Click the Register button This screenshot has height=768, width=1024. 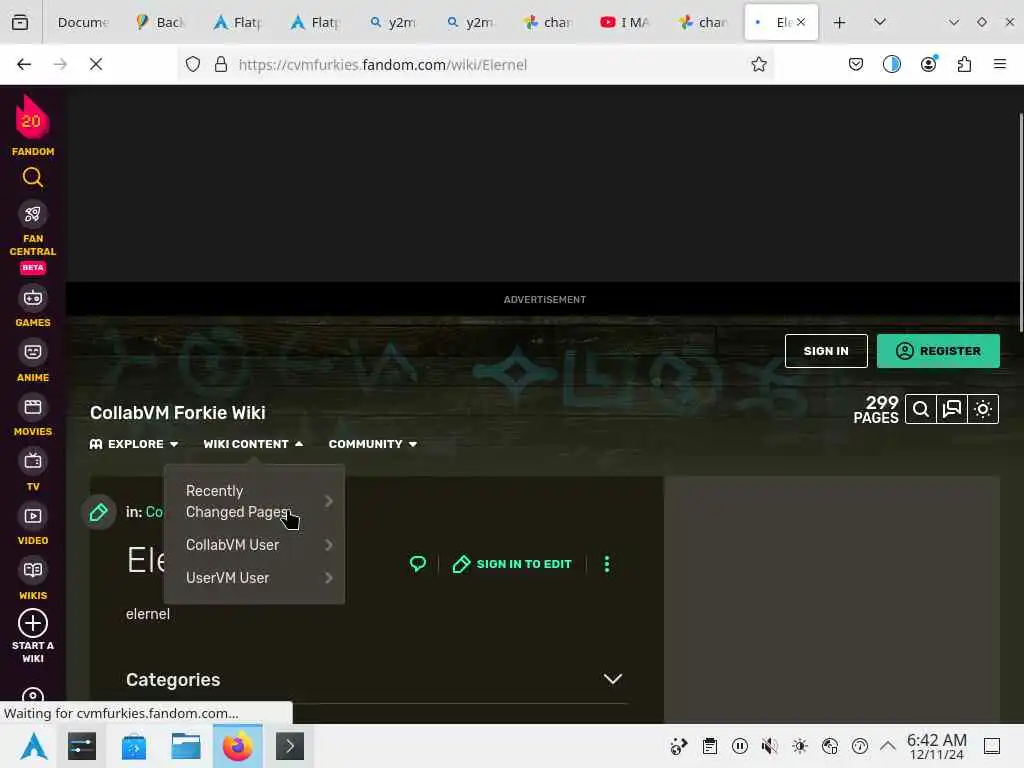pyautogui.click(x=938, y=351)
